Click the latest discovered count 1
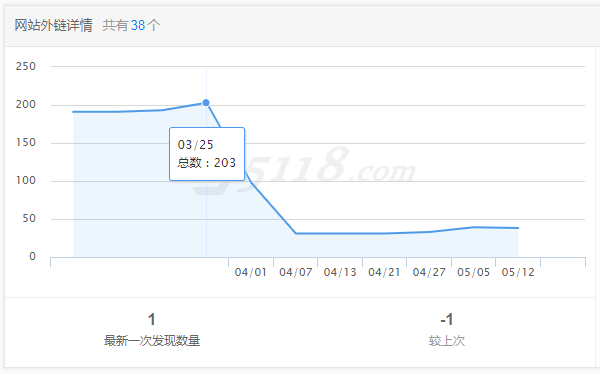This screenshot has height=374, width=600. (x=152, y=319)
